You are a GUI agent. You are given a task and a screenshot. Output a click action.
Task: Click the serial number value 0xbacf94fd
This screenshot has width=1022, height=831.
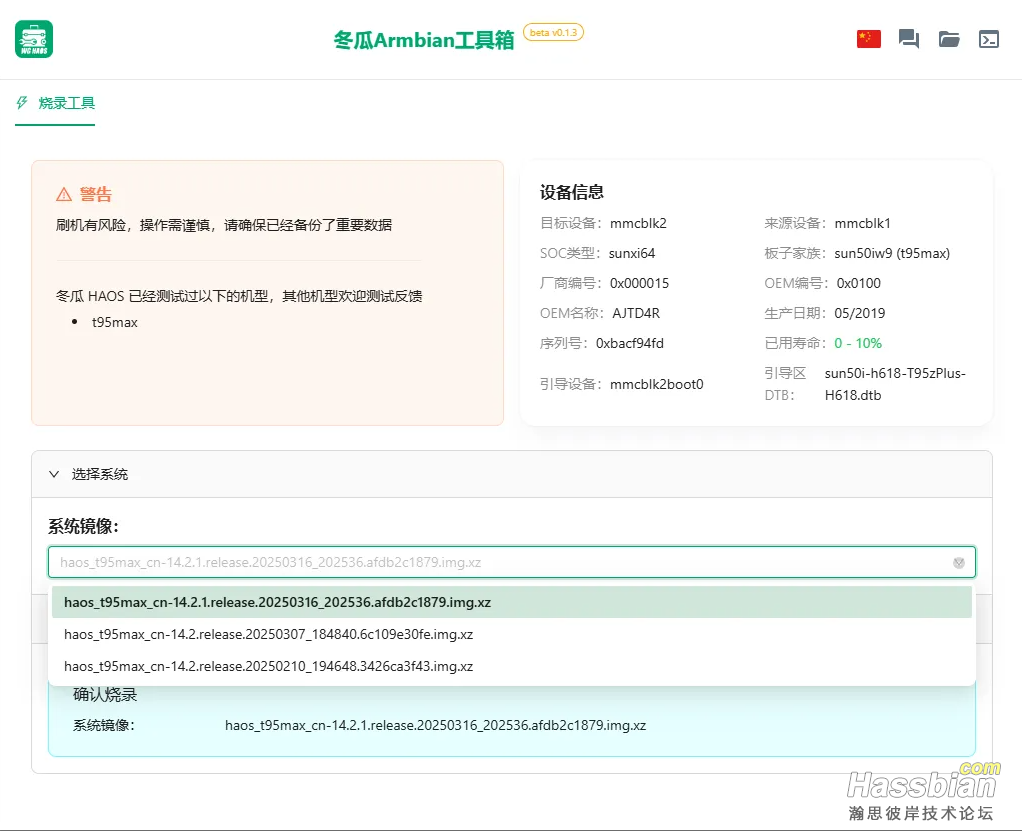tap(630, 343)
